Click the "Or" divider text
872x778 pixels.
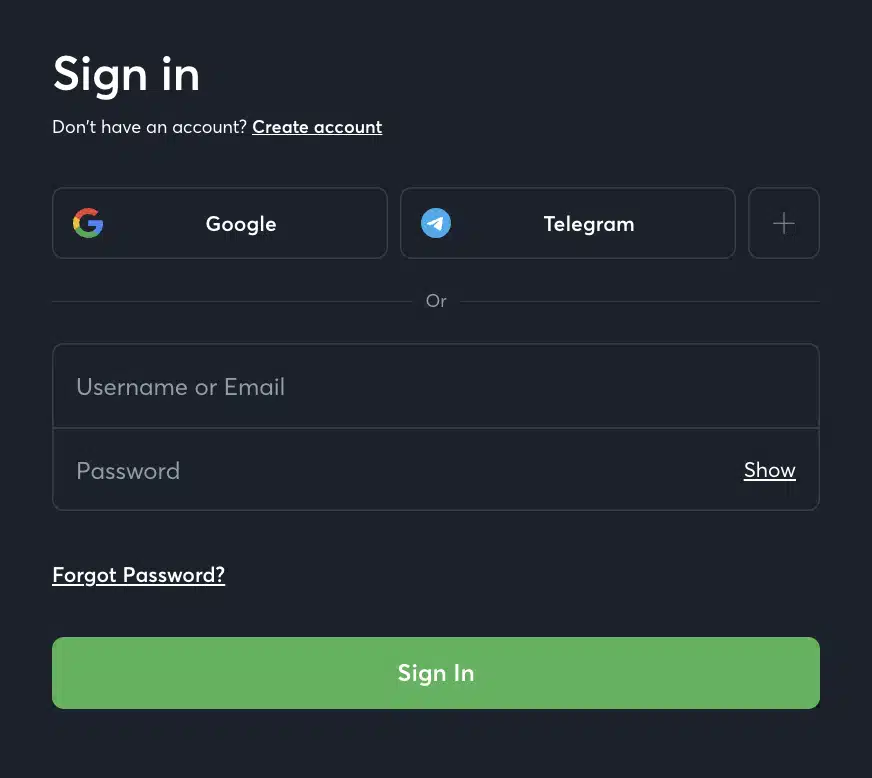(436, 301)
